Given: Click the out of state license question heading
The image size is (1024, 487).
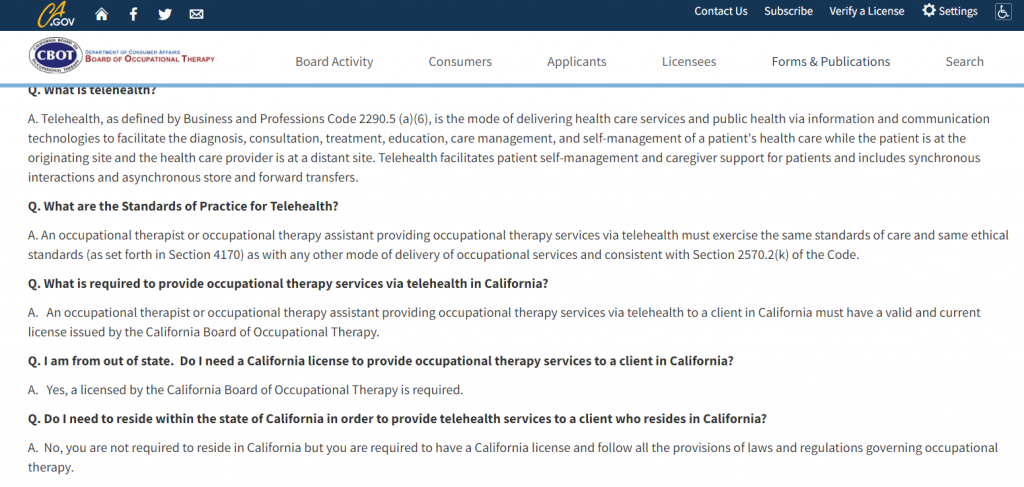Looking at the screenshot, I should 381,361.
